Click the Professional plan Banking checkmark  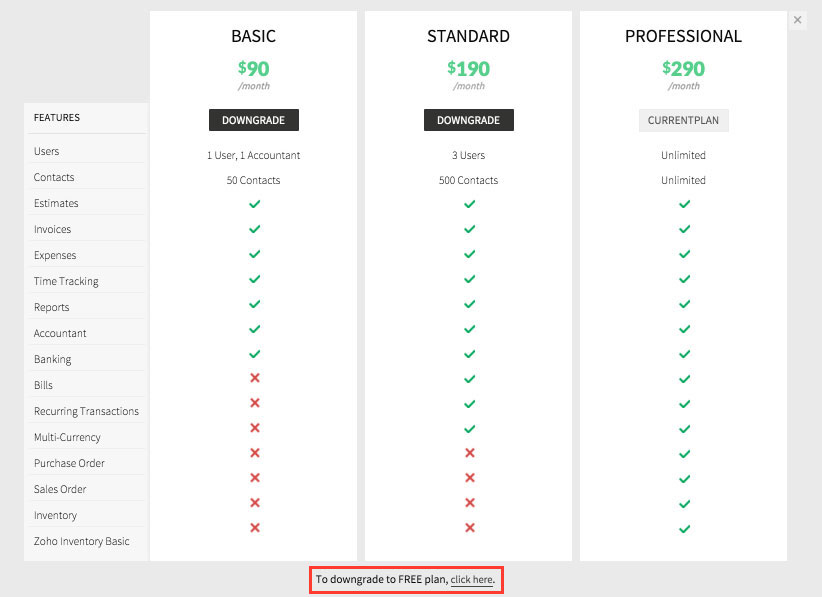[x=685, y=354]
